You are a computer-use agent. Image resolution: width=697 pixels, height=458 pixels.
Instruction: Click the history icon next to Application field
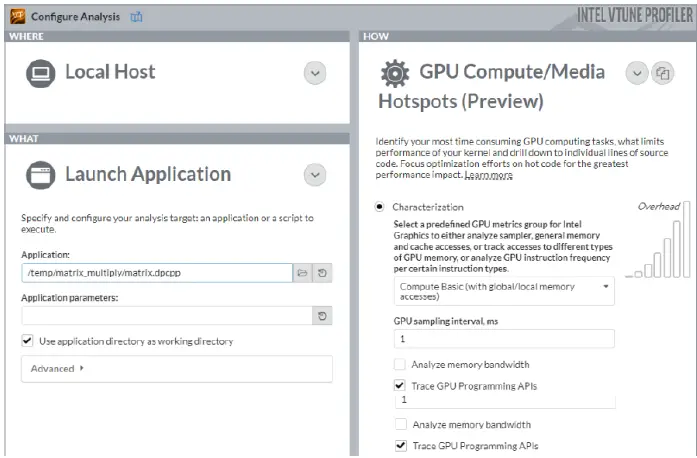coord(322,273)
